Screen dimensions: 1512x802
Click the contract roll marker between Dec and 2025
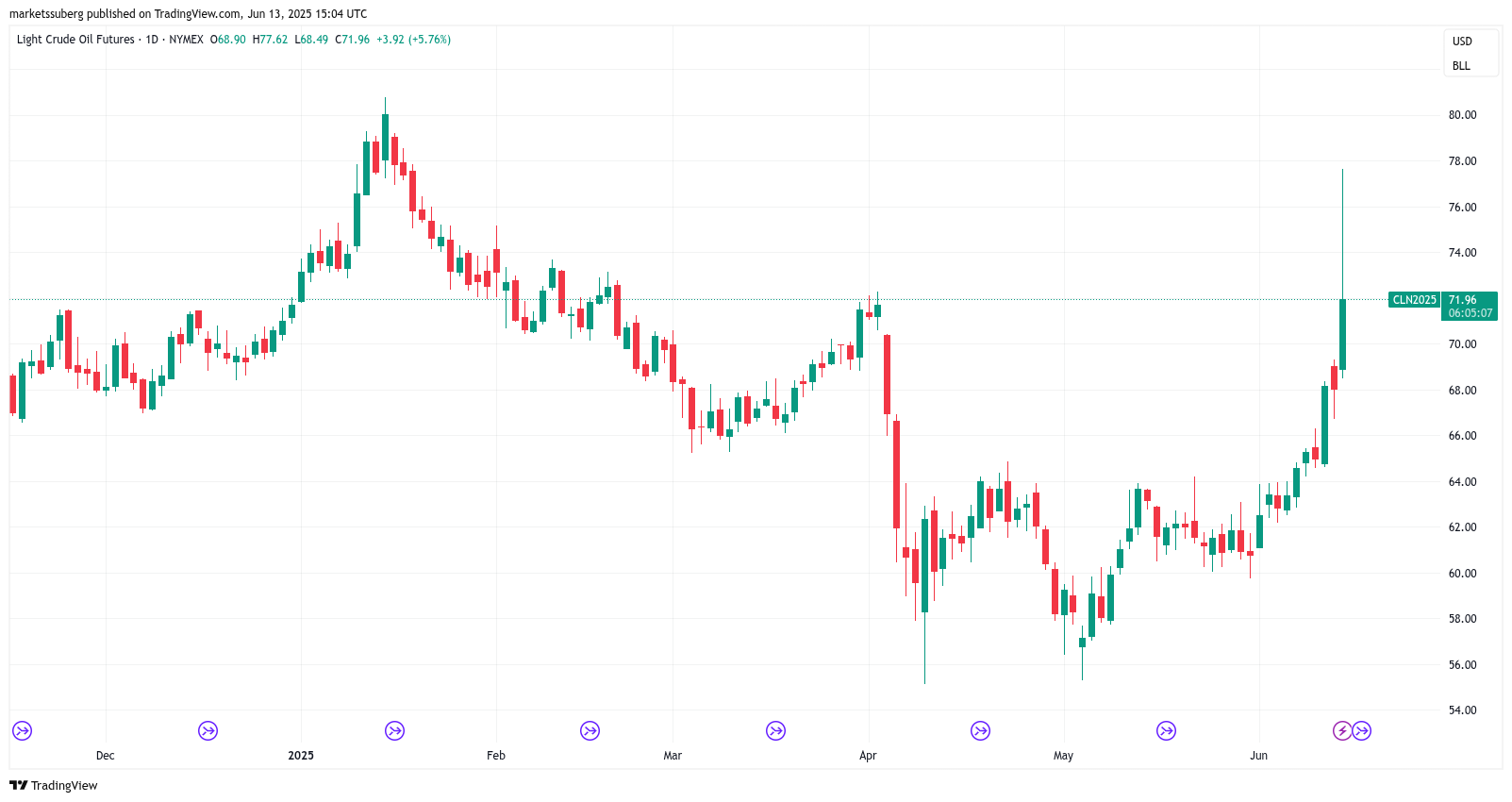click(208, 730)
